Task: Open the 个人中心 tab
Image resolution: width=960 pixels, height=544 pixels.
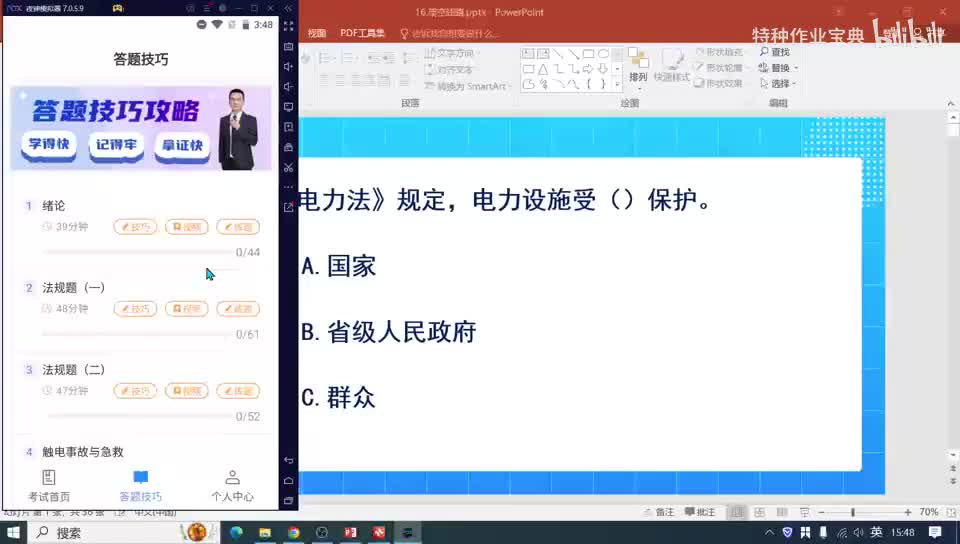Action: click(x=233, y=486)
